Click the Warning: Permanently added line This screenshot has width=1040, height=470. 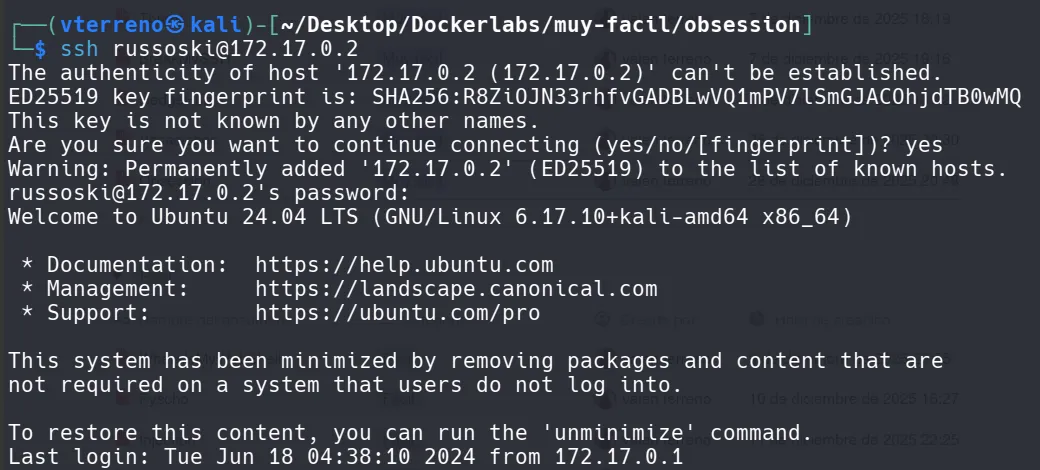click(x=507, y=169)
